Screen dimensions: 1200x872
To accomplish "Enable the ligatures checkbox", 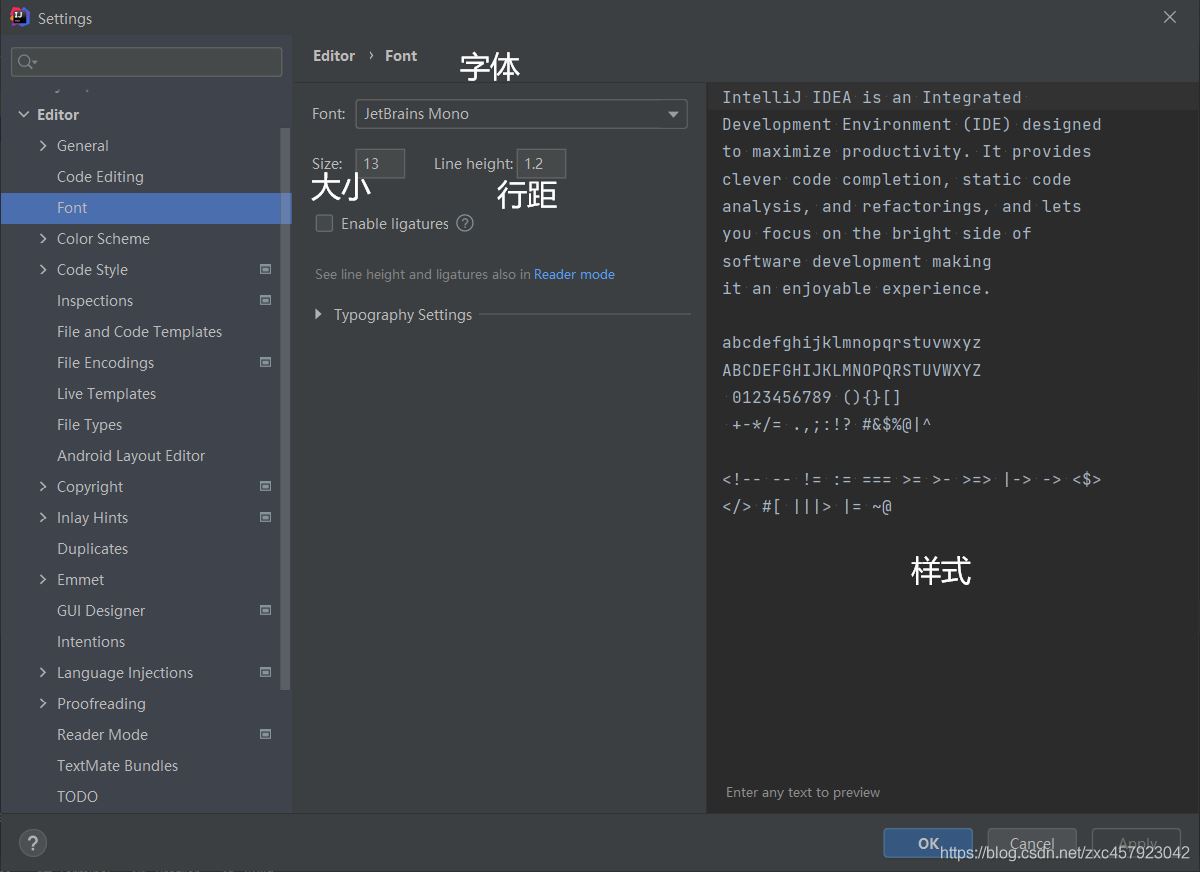I will coord(324,223).
